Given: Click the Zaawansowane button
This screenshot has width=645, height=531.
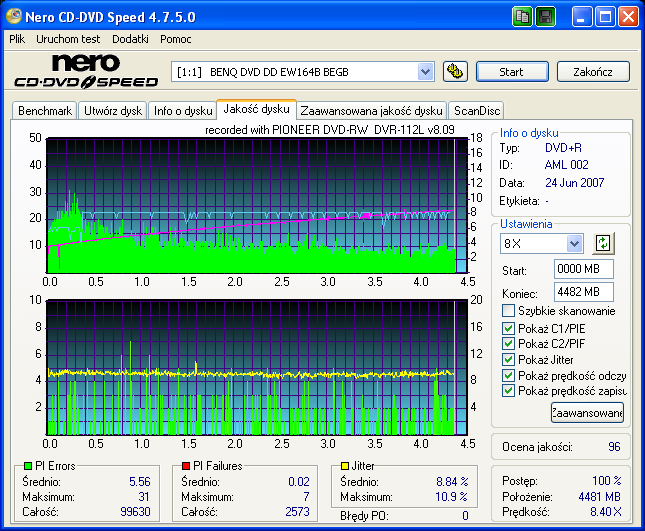Looking at the screenshot, I should (x=587, y=413).
